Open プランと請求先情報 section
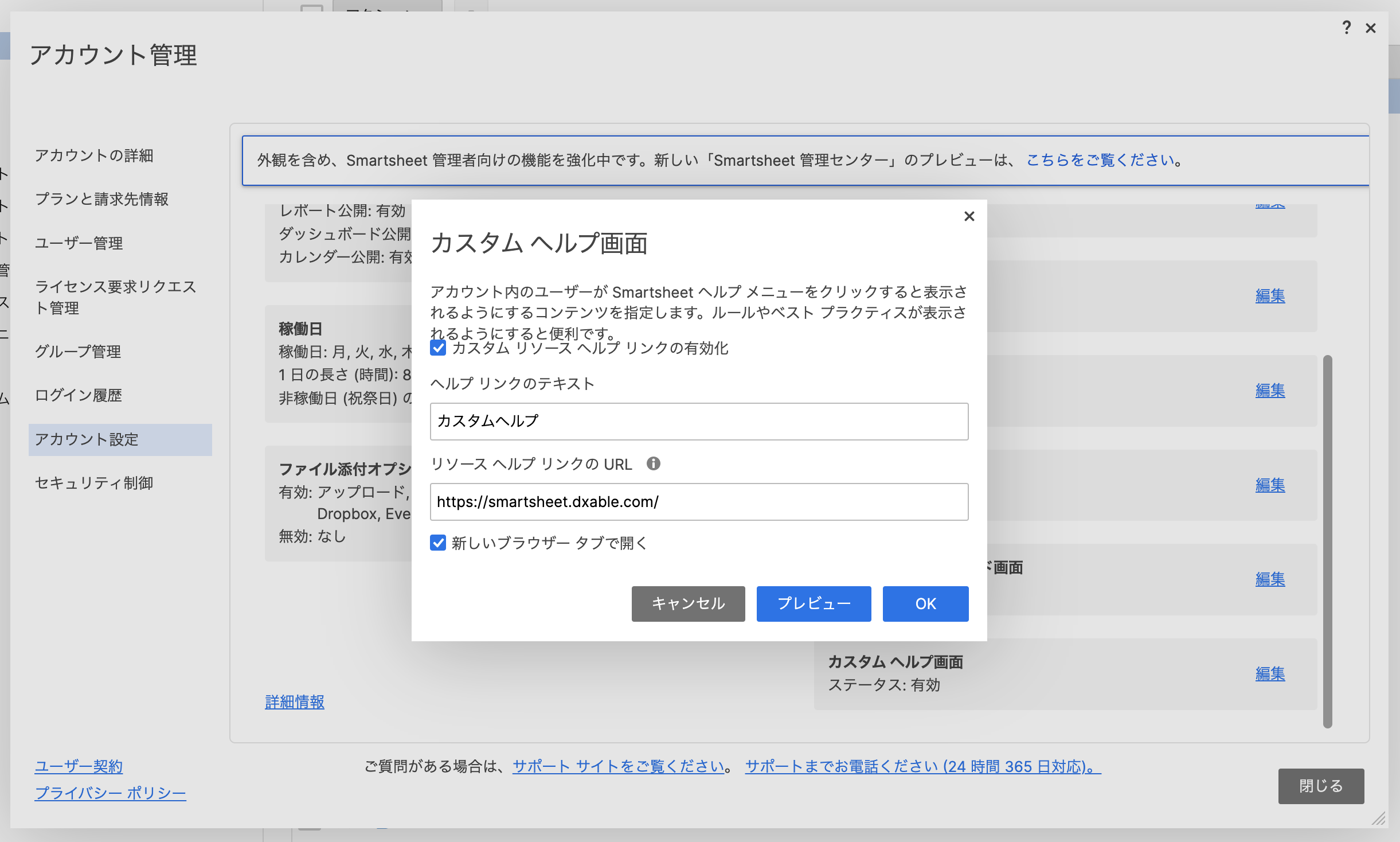The height and width of the screenshot is (842, 1400). pyautogui.click(x=102, y=199)
